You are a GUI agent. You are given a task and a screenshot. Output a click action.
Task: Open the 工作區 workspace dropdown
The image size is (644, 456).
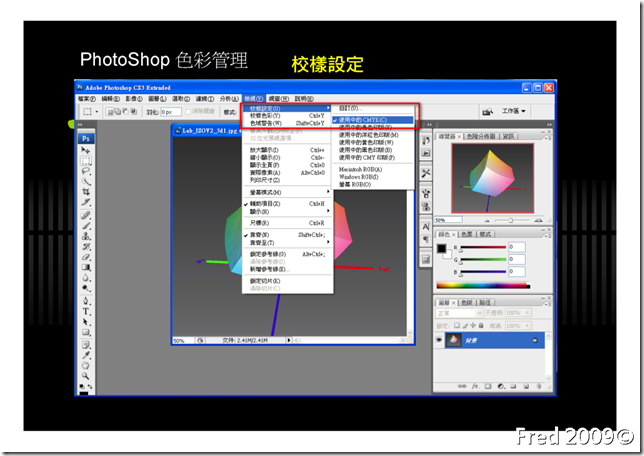[514, 111]
